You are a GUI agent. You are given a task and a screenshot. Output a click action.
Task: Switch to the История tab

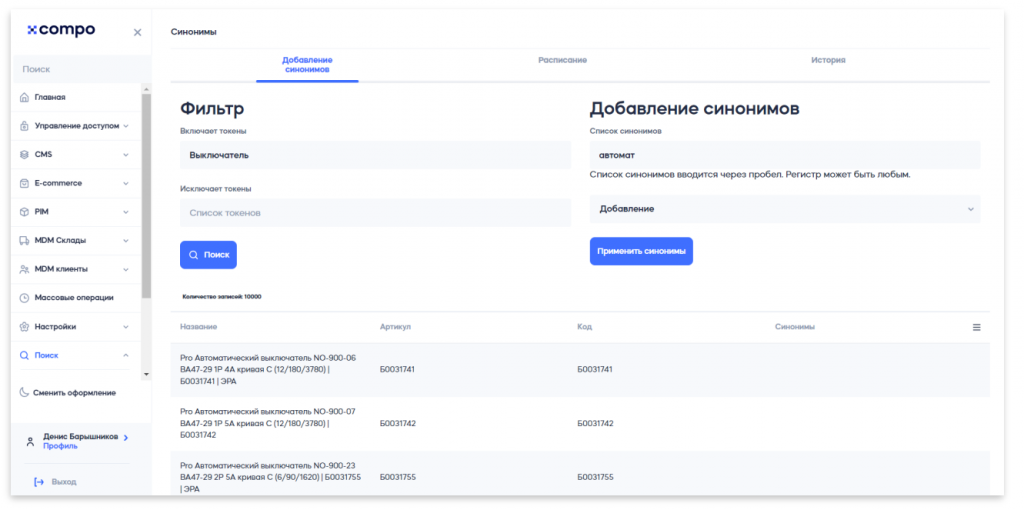tap(828, 61)
